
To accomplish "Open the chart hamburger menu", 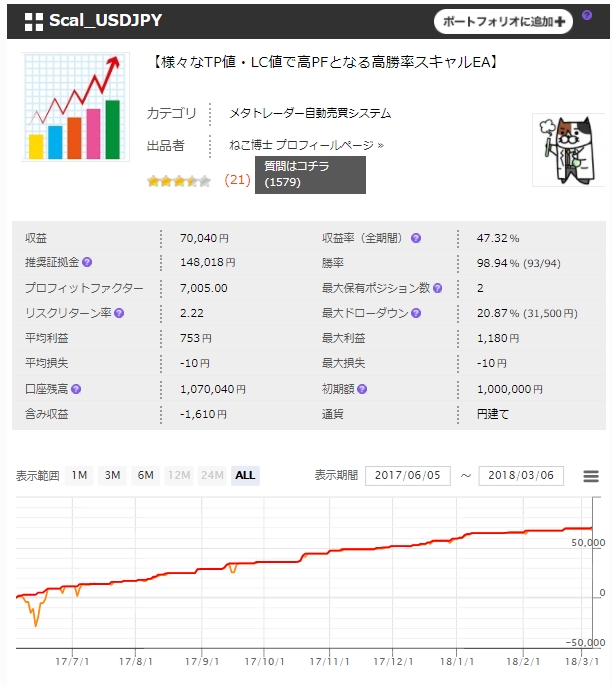I will tap(591, 476).
